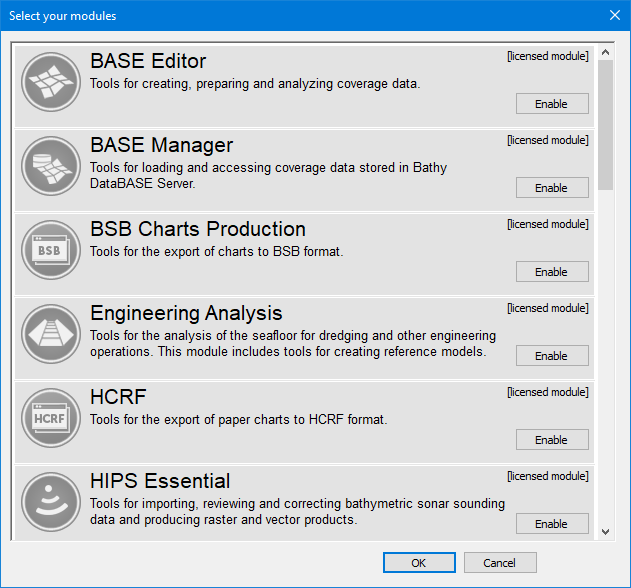The width and height of the screenshot is (631, 588).
Task: Click the scrollbar down arrow
Action: pos(606,532)
